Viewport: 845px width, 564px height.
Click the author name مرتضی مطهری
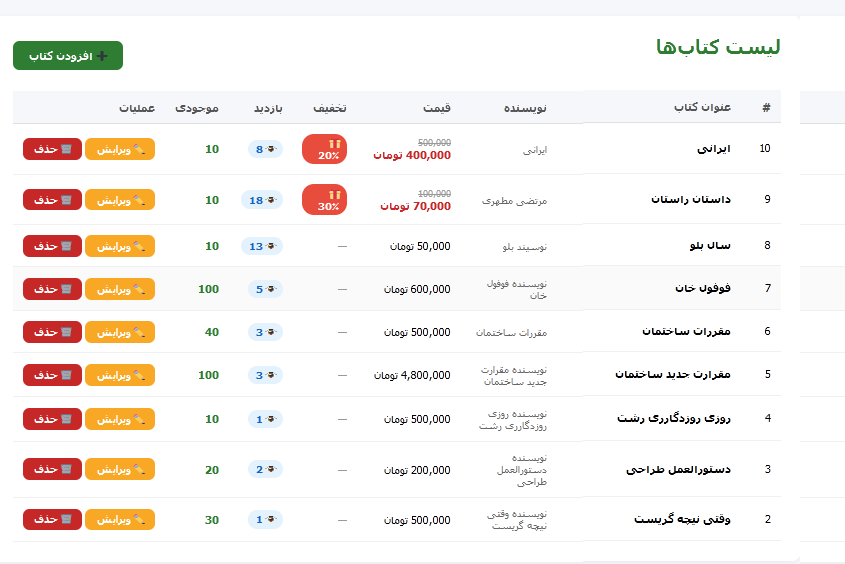[514, 201]
